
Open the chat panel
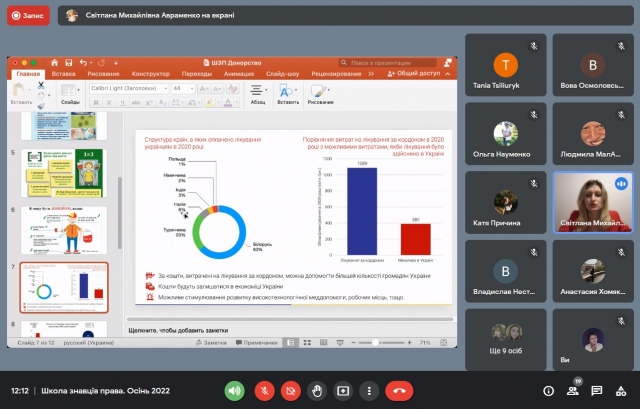pyautogui.click(x=597, y=391)
